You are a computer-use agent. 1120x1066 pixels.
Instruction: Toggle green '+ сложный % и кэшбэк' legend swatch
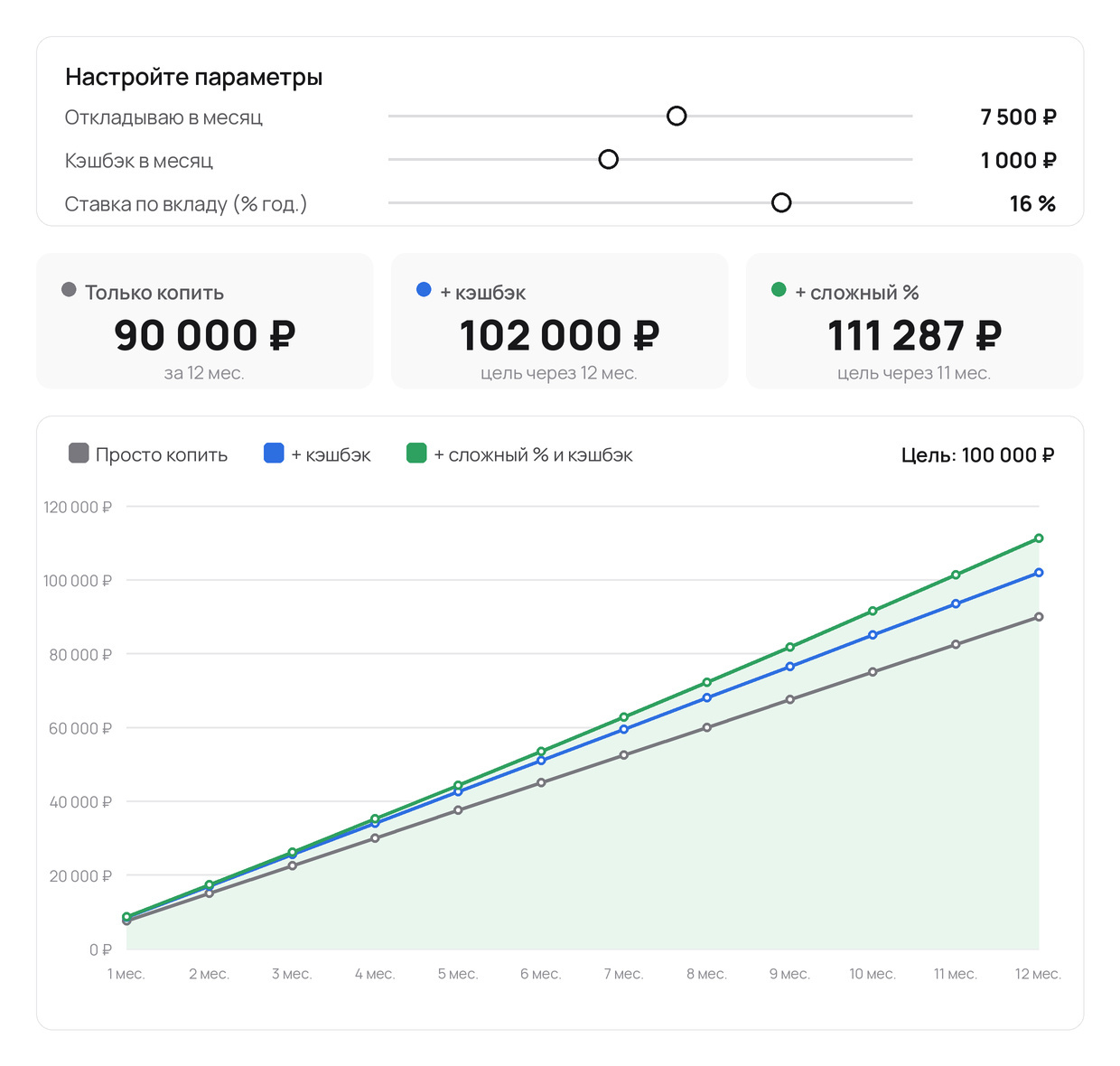pyautogui.click(x=416, y=453)
